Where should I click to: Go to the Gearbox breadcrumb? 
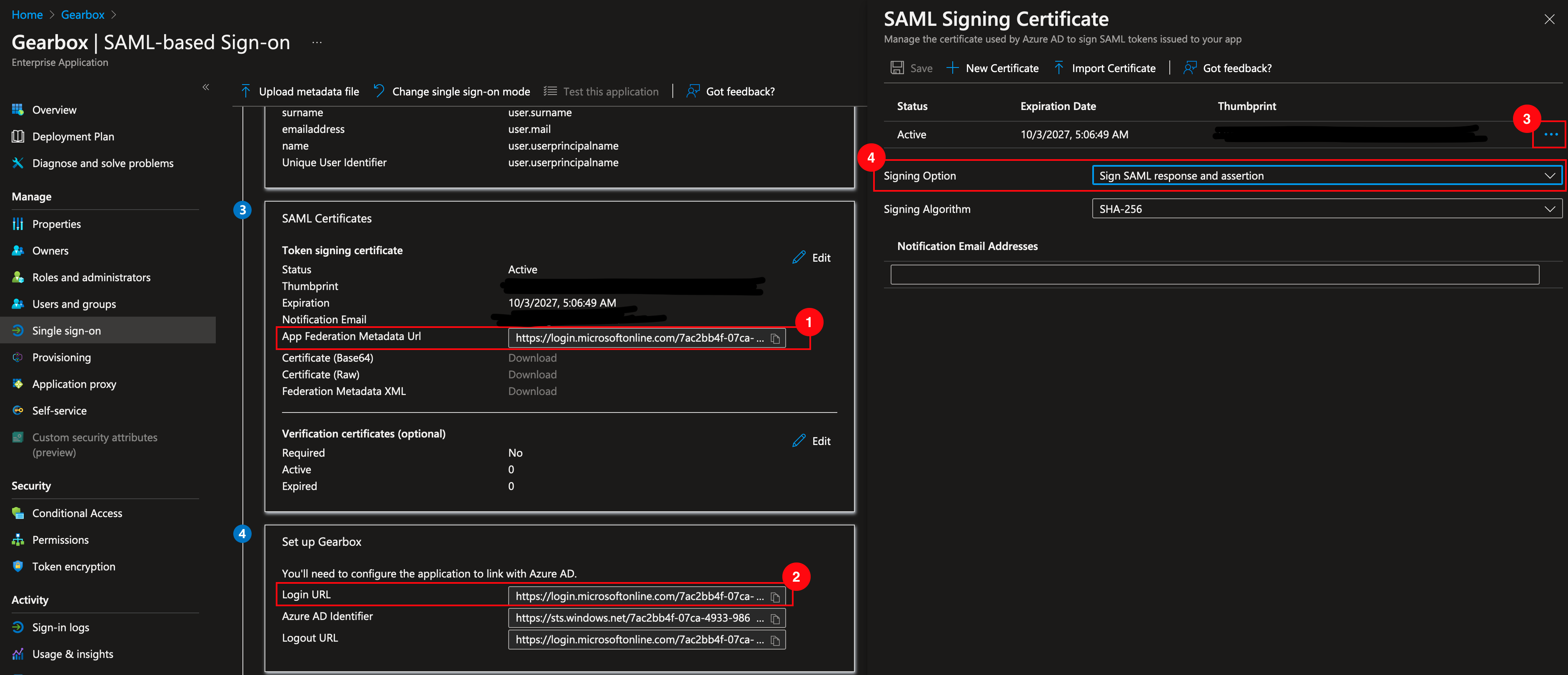pos(83,15)
